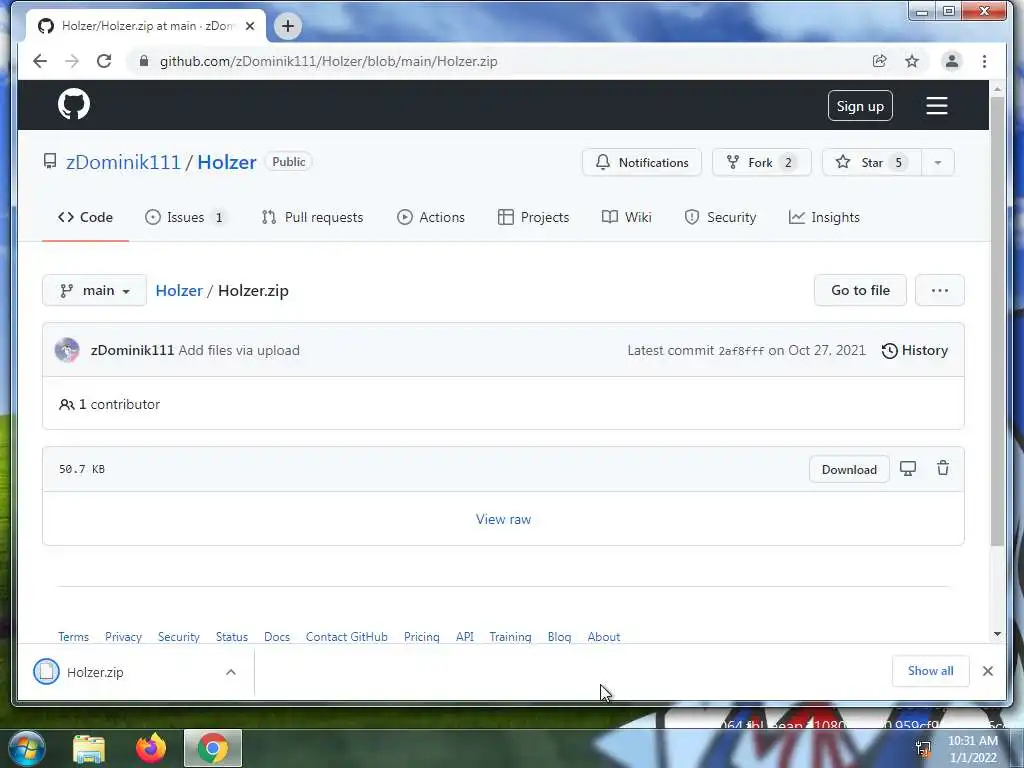Click the Status footer link
1024x768 pixels.
pos(232,637)
